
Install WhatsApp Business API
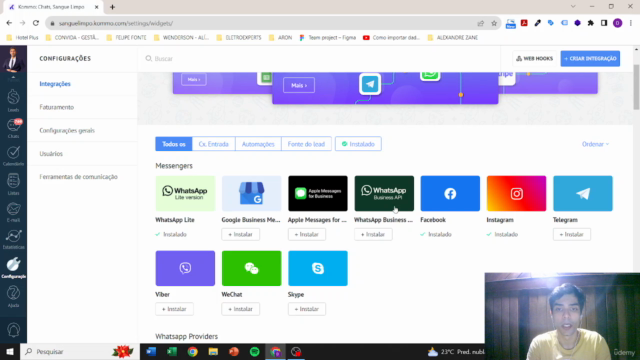click(373, 234)
